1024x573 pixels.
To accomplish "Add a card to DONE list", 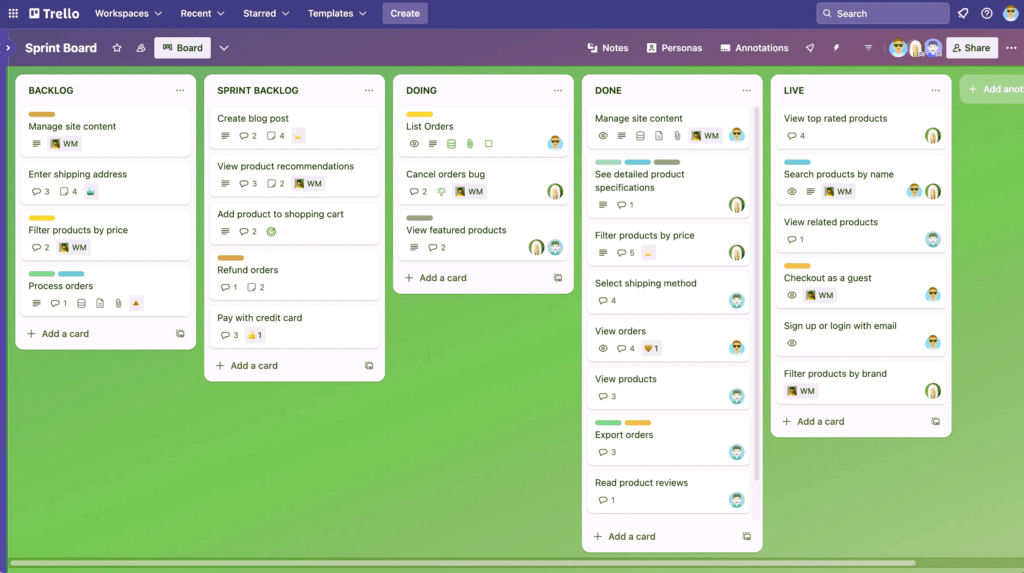I will tap(624, 536).
